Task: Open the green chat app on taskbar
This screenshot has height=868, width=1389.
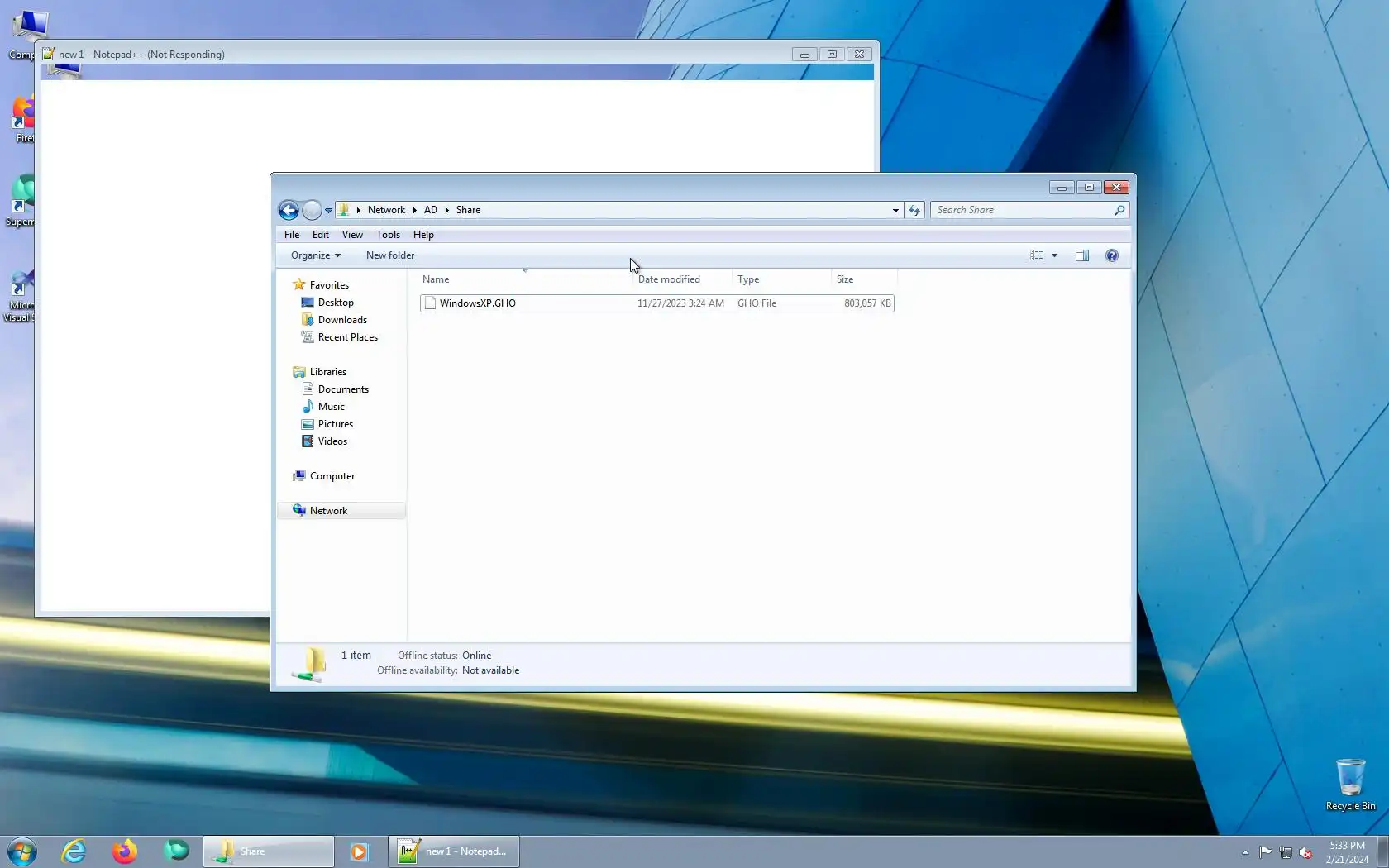Action: pyautogui.click(x=176, y=851)
